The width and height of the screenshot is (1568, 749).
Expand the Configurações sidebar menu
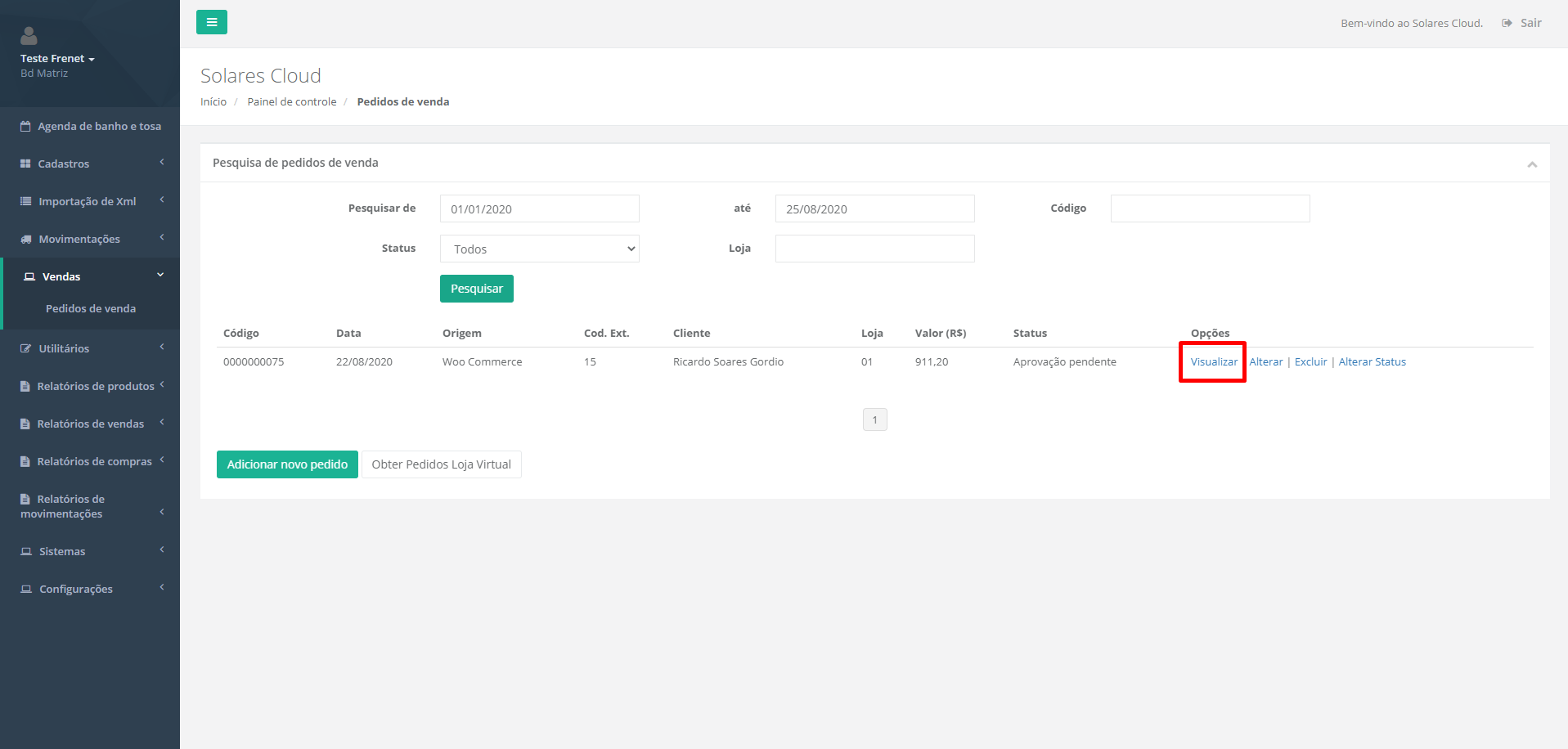[76, 589]
